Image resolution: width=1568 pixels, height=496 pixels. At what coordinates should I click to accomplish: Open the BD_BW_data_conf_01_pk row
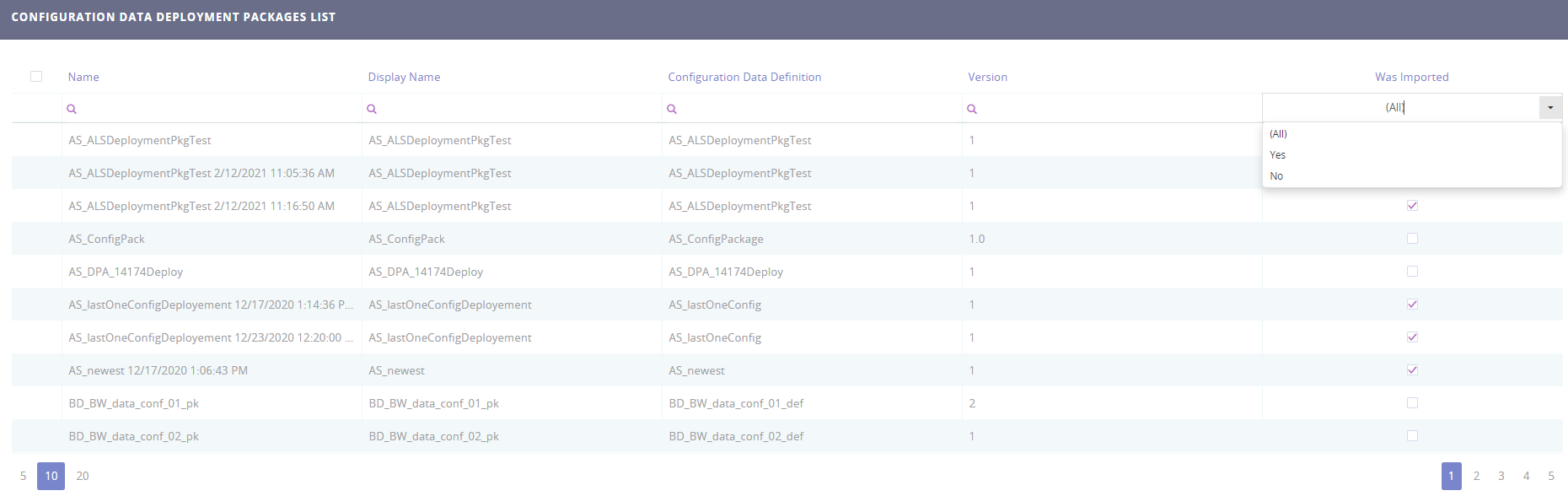[x=134, y=403]
